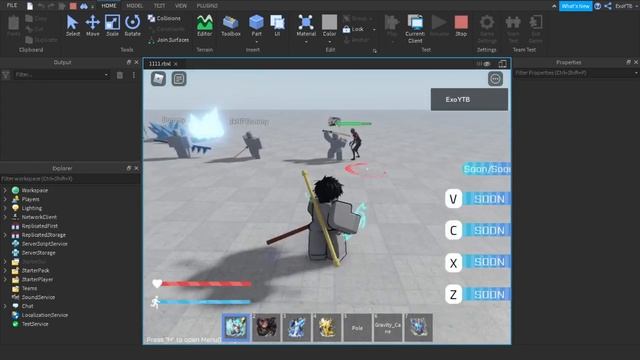Screen dimensions: 640x360
Task: Open the FILE menu
Action: click(12, 5)
